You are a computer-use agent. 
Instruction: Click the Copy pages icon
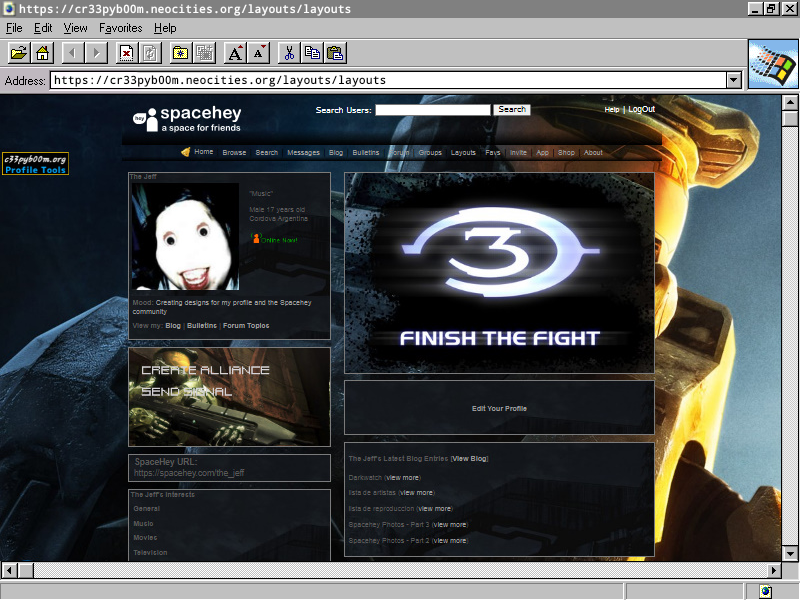pyautogui.click(x=312, y=53)
